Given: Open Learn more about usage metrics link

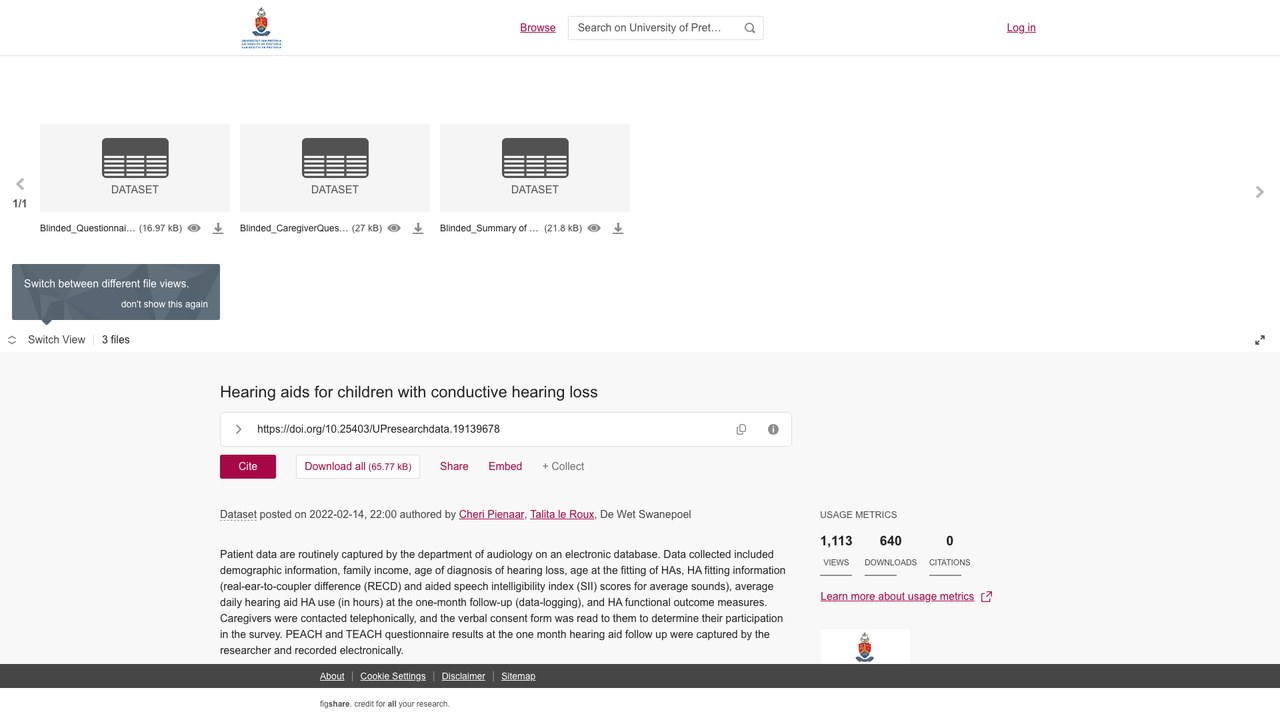Looking at the screenshot, I should [x=906, y=596].
